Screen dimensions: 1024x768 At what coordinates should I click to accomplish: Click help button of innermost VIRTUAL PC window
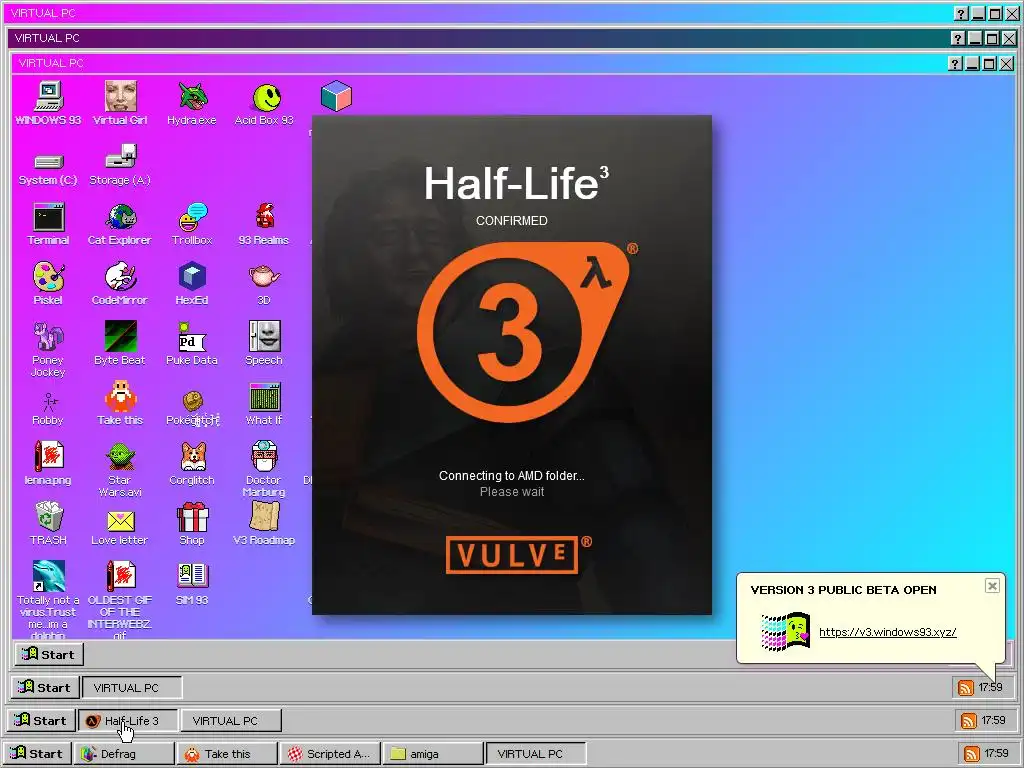coord(955,63)
